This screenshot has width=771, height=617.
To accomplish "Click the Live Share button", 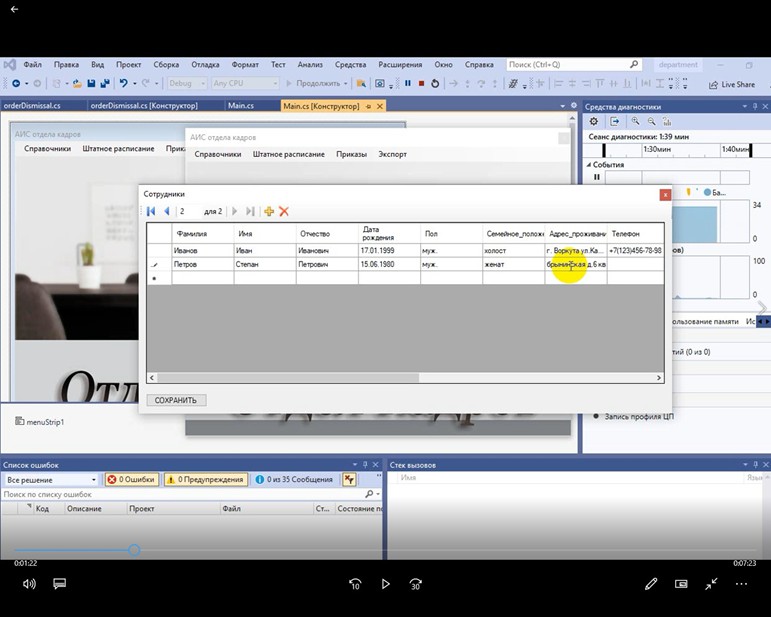I will pos(732,85).
